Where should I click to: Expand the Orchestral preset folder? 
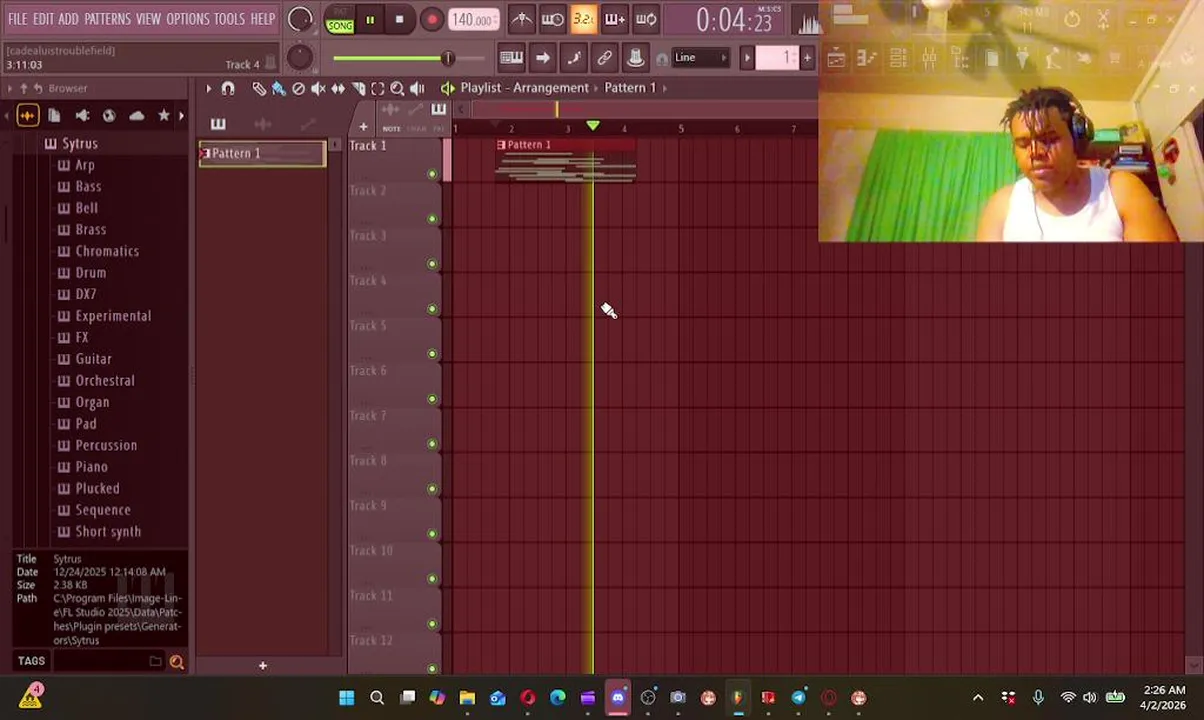[x=96, y=381]
